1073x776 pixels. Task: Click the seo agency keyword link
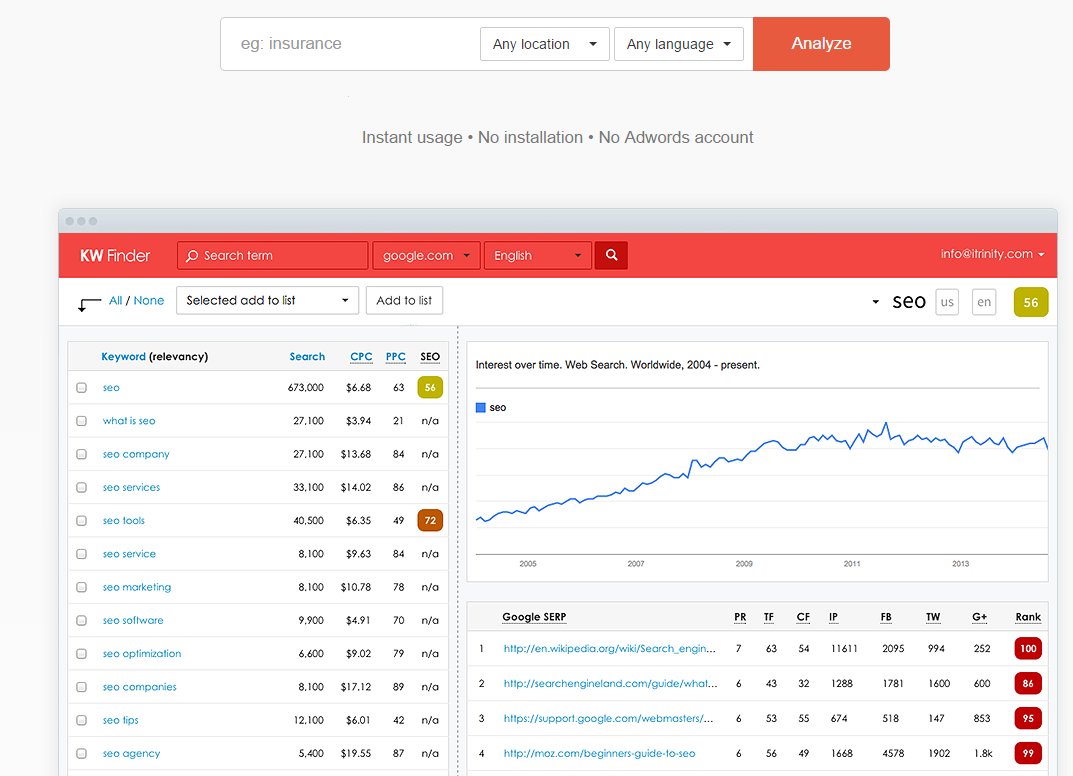tap(131, 753)
